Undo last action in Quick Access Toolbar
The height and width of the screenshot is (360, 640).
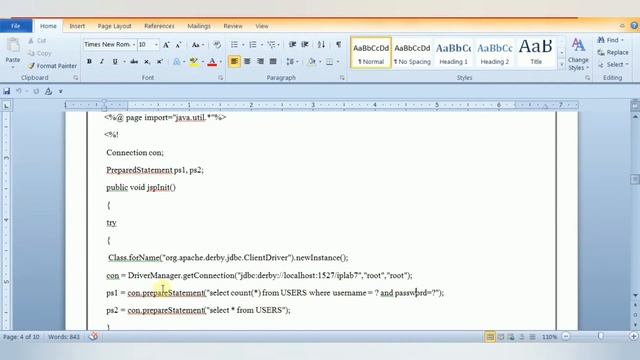pos(19,91)
